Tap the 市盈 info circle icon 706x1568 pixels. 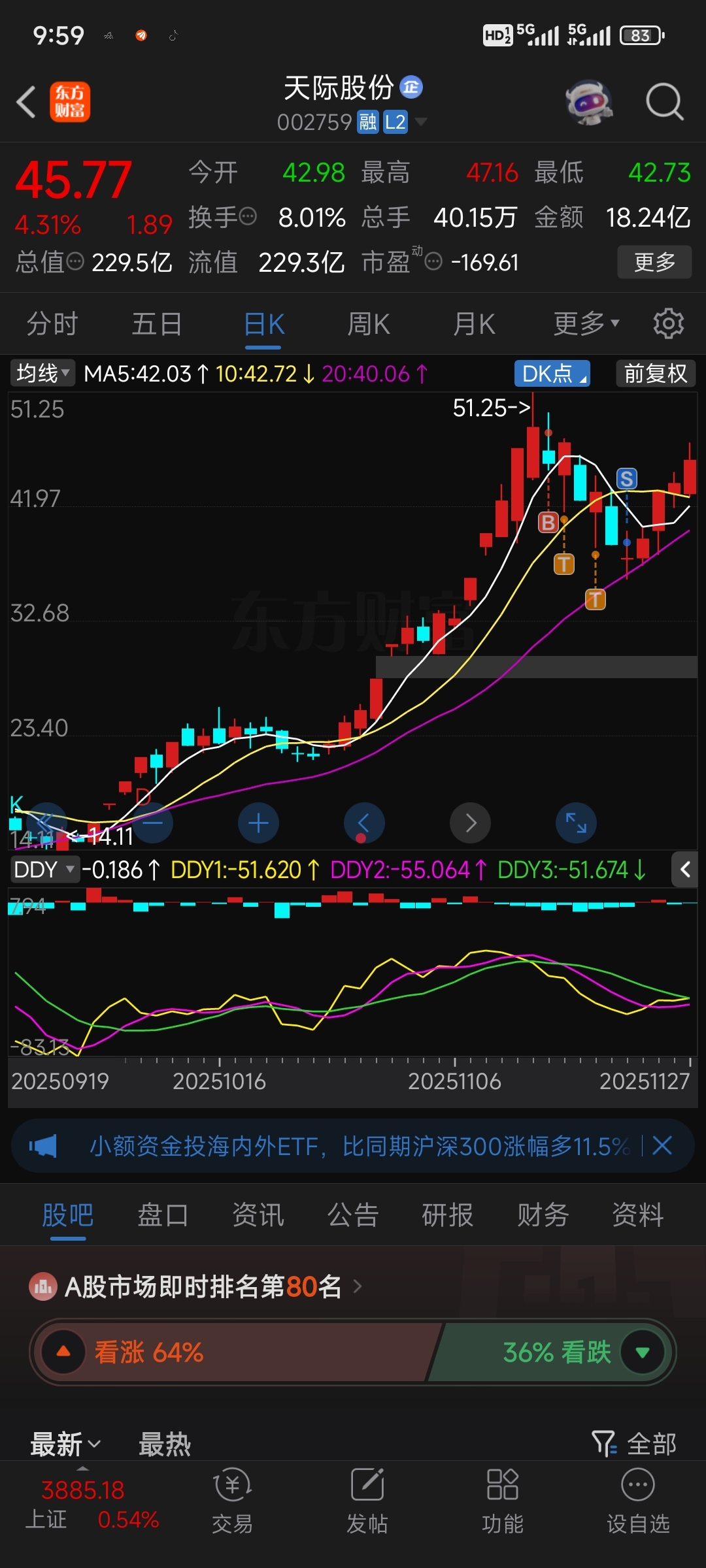(x=433, y=262)
